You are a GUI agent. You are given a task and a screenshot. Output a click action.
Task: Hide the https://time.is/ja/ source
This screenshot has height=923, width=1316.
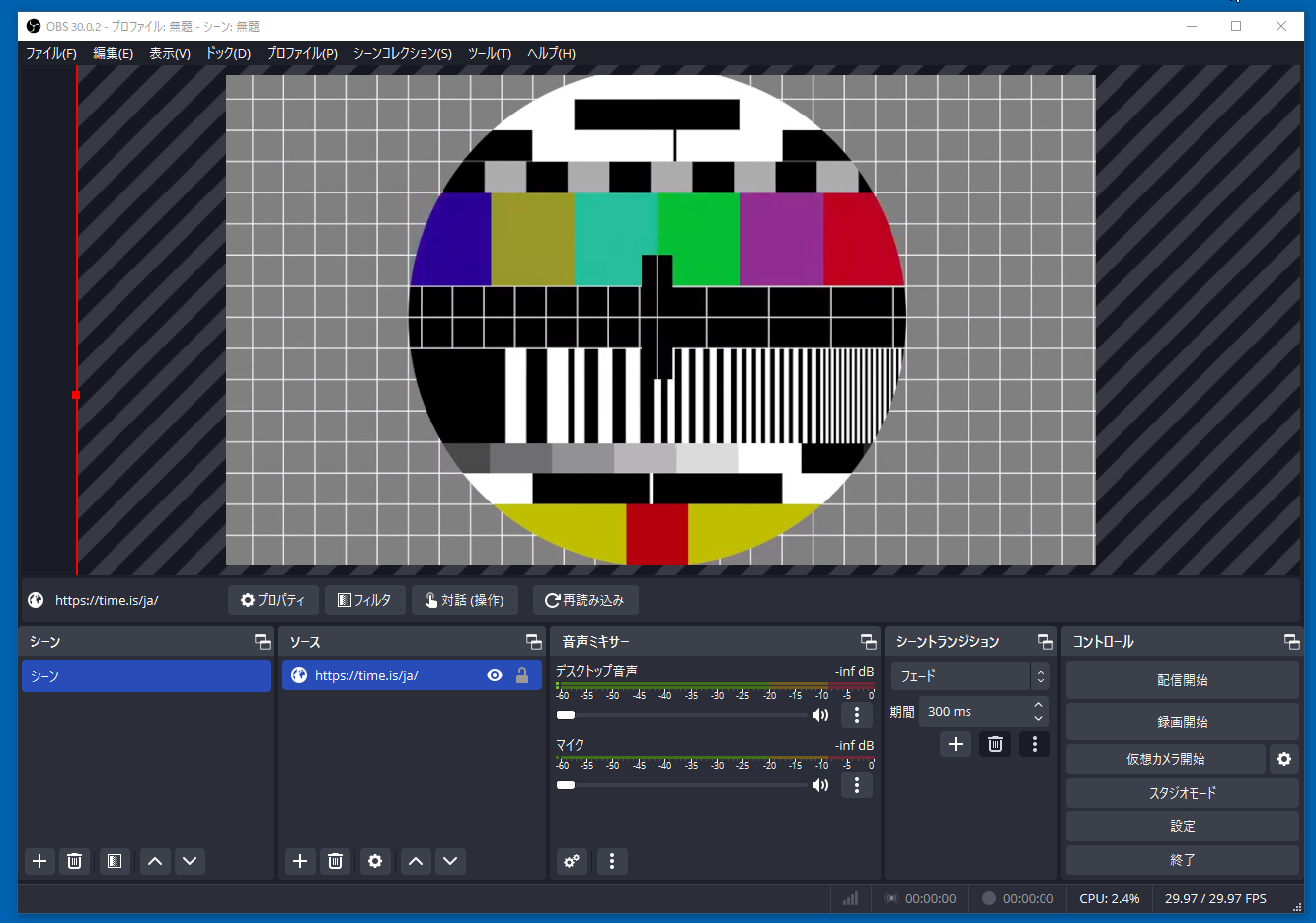tap(495, 675)
